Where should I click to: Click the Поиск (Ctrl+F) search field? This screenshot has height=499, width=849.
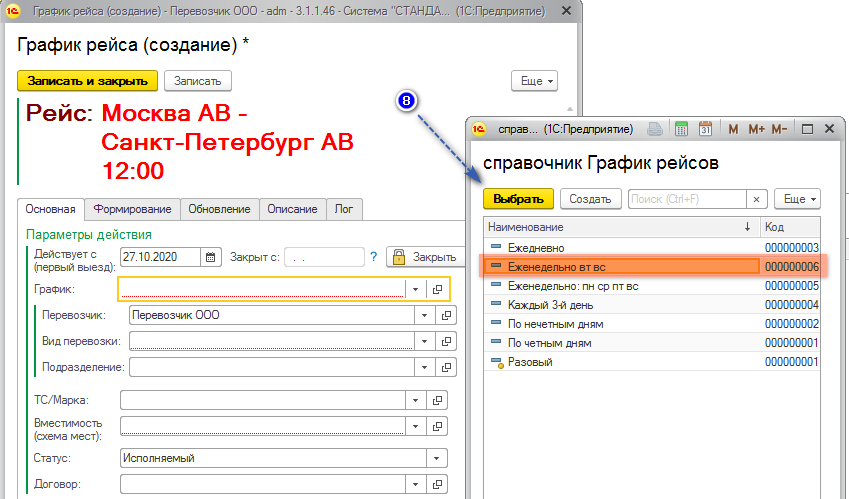click(687, 199)
